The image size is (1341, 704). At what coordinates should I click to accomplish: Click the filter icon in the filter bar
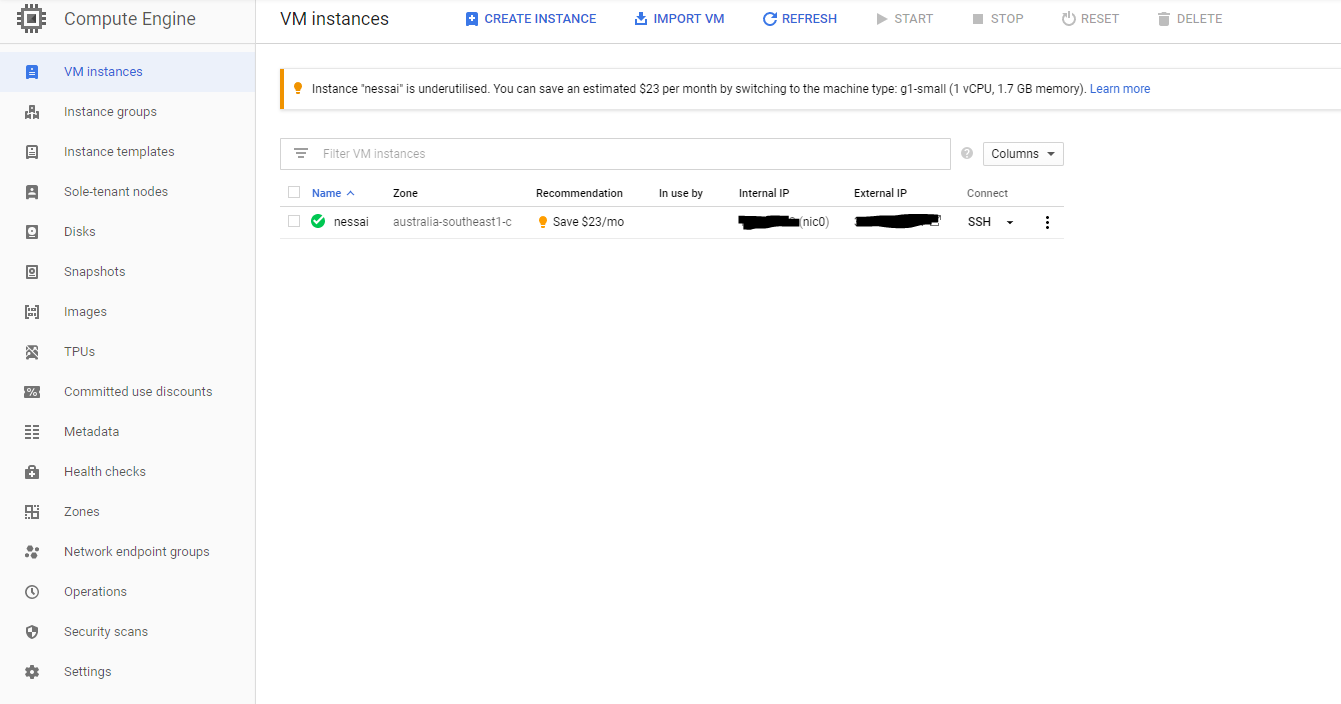pos(301,154)
